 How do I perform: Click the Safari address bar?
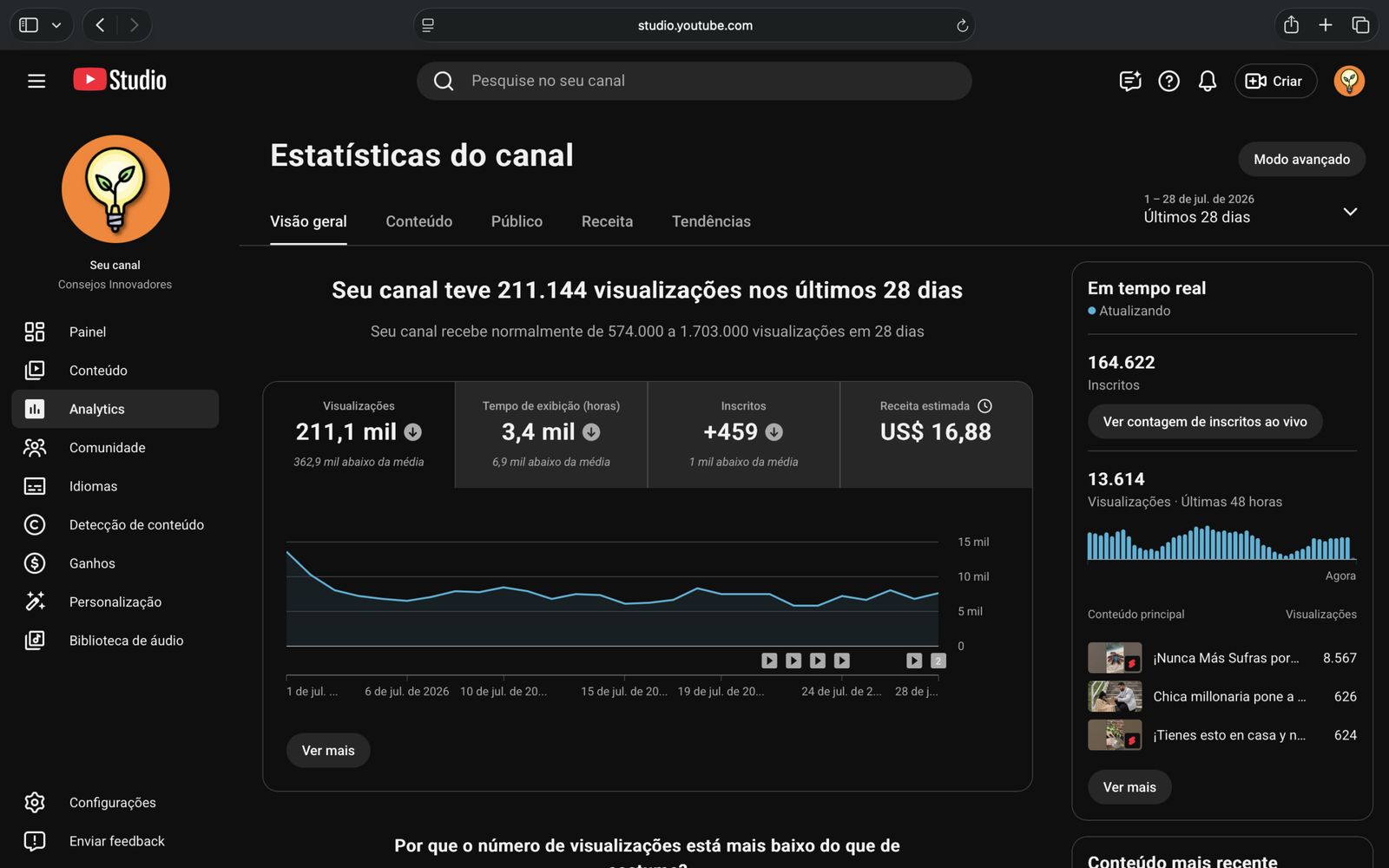tap(694, 25)
